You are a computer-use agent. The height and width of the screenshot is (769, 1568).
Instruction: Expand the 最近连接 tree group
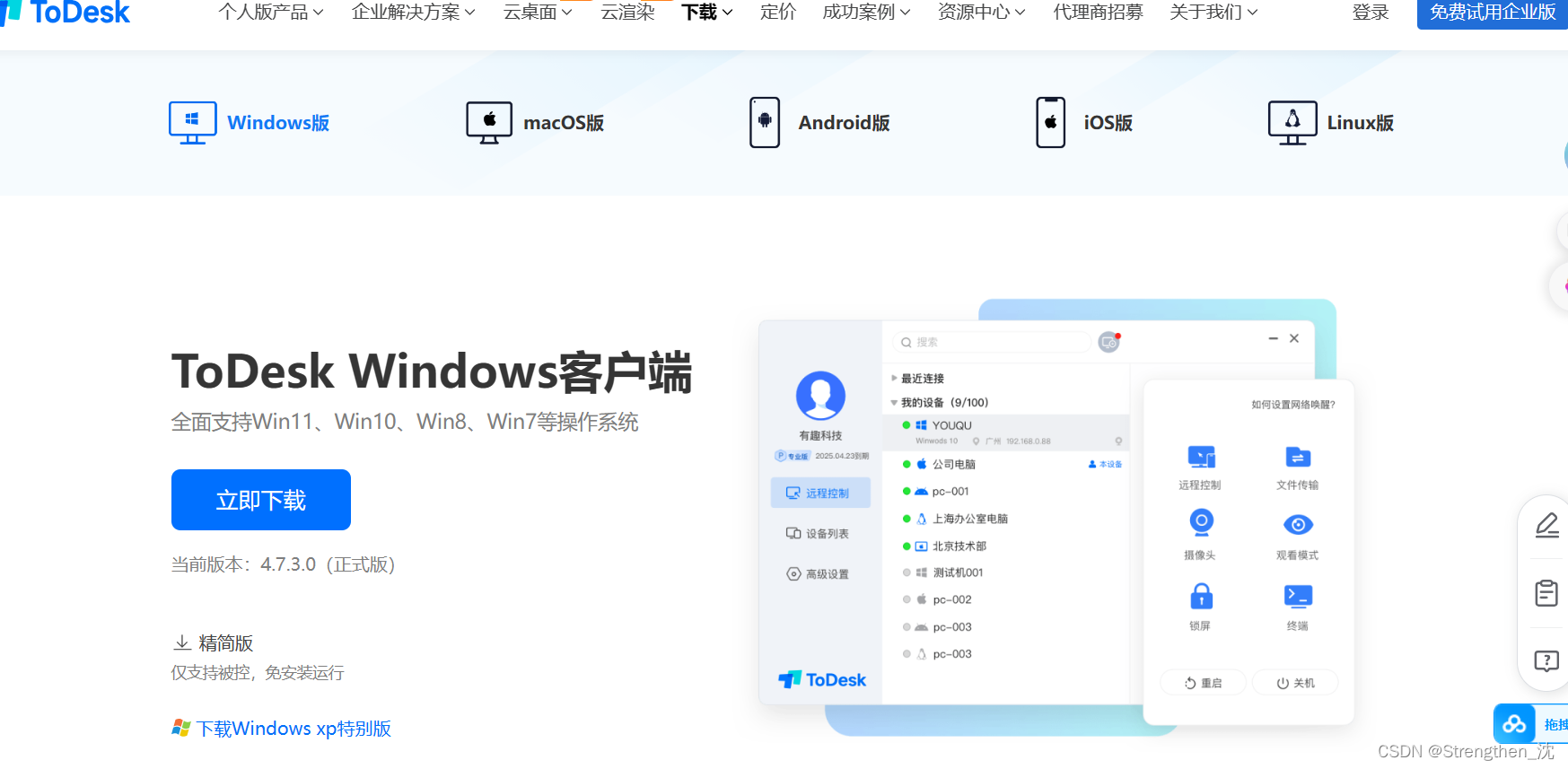pos(894,378)
